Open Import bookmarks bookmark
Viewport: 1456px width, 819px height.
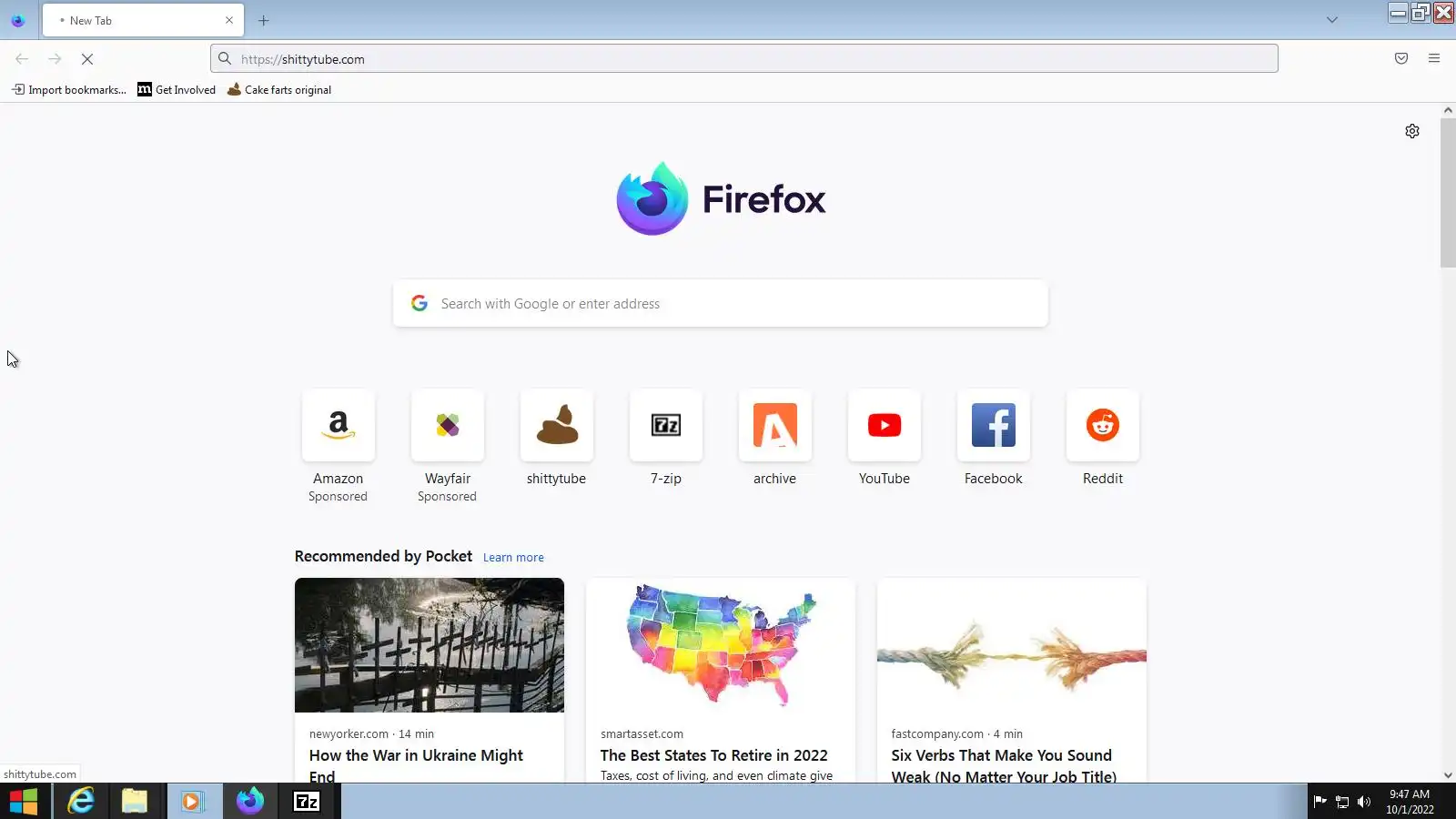tap(69, 89)
